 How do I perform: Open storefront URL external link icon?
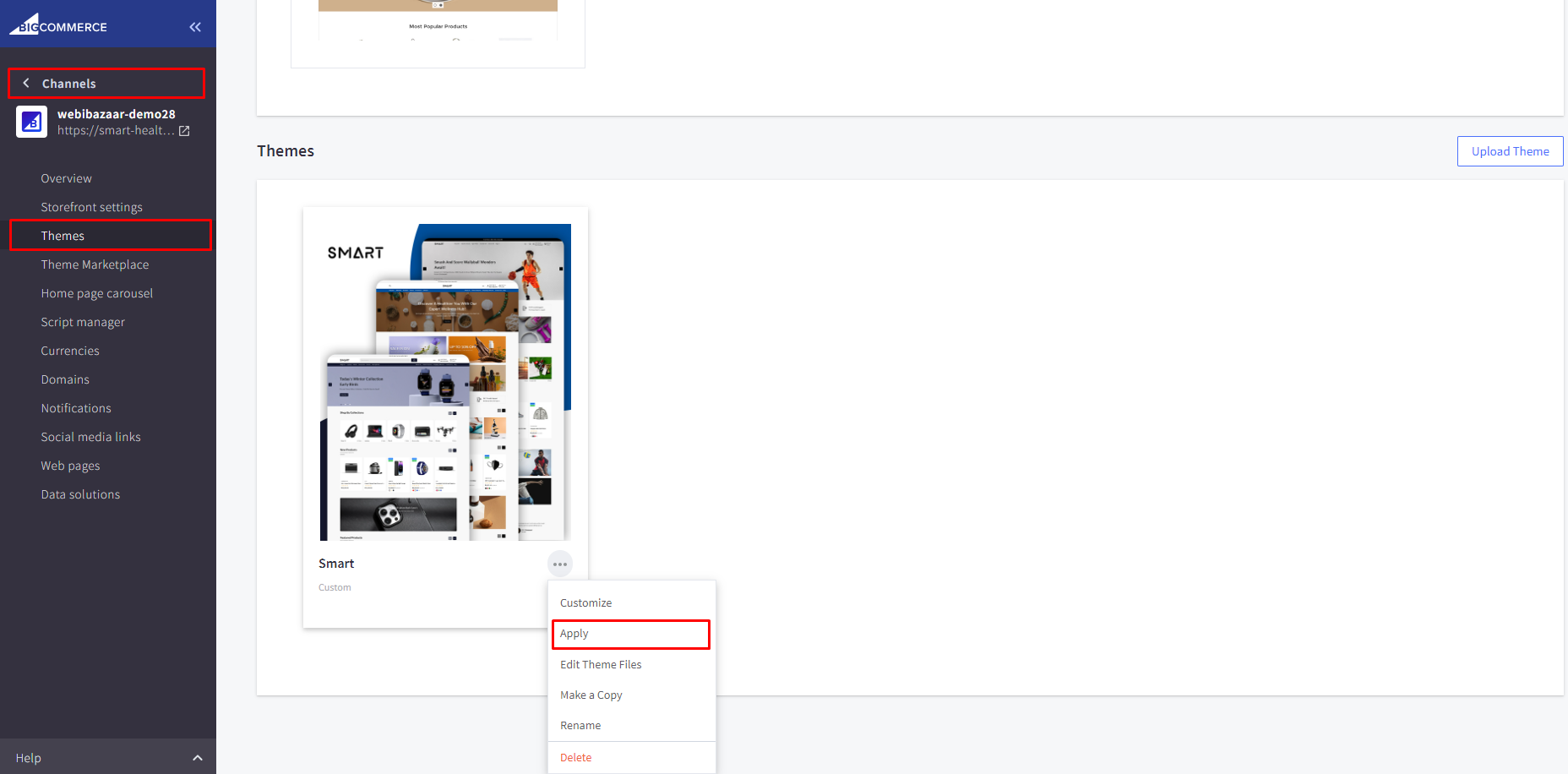tap(184, 131)
